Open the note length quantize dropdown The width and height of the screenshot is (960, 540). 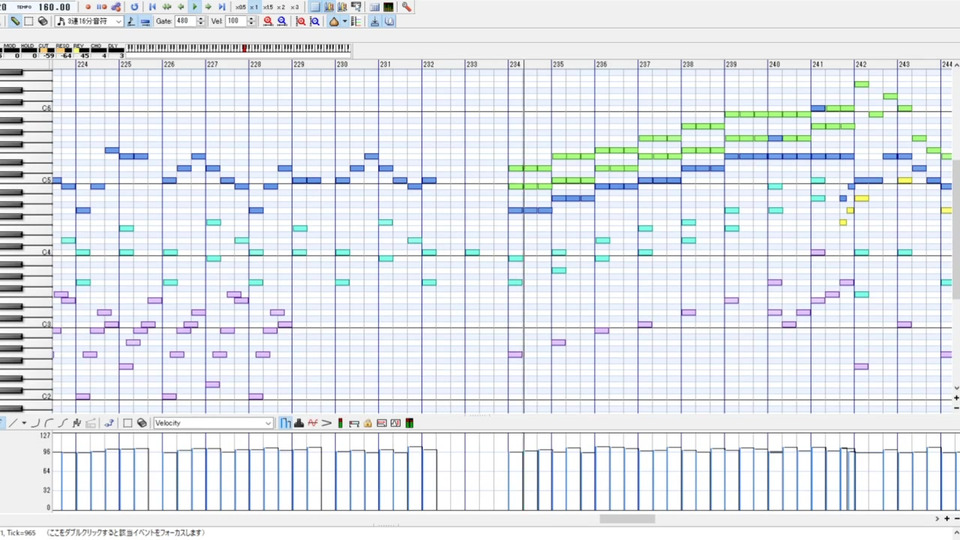point(89,21)
